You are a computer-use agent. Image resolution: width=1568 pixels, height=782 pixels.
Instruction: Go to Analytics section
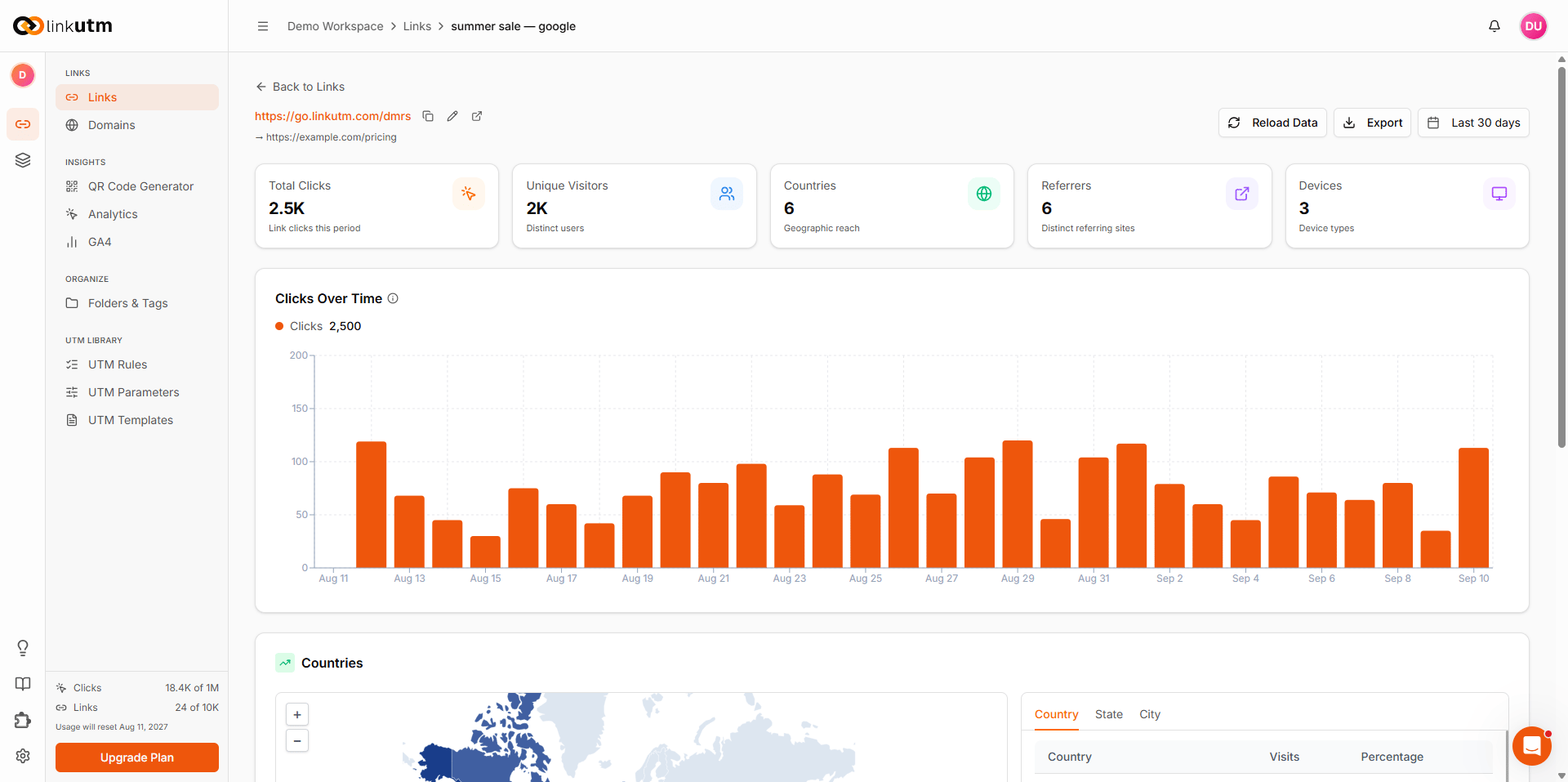click(x=137, y=214)
